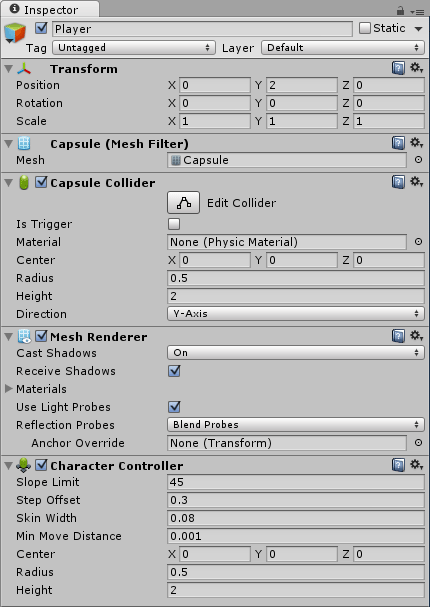Viewport: 430px width, 607px height.
Task: Click the Player GameObject cube icon
Action: (x=15, y=33)
